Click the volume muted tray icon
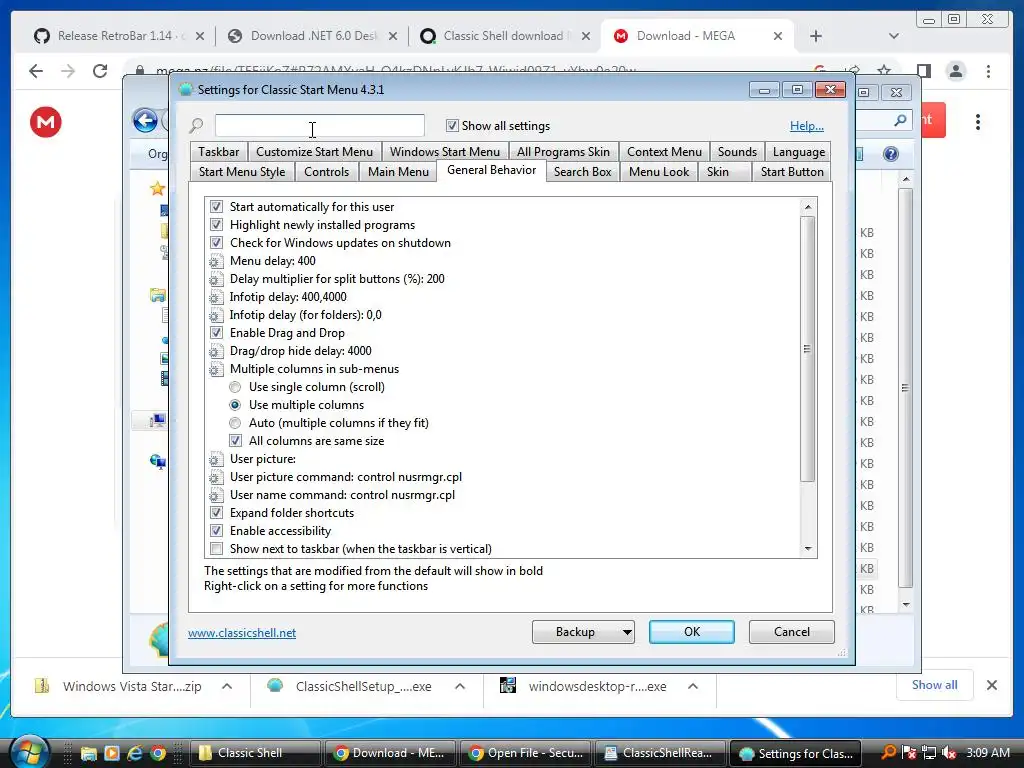The image size is (1024, 768). 950,753
